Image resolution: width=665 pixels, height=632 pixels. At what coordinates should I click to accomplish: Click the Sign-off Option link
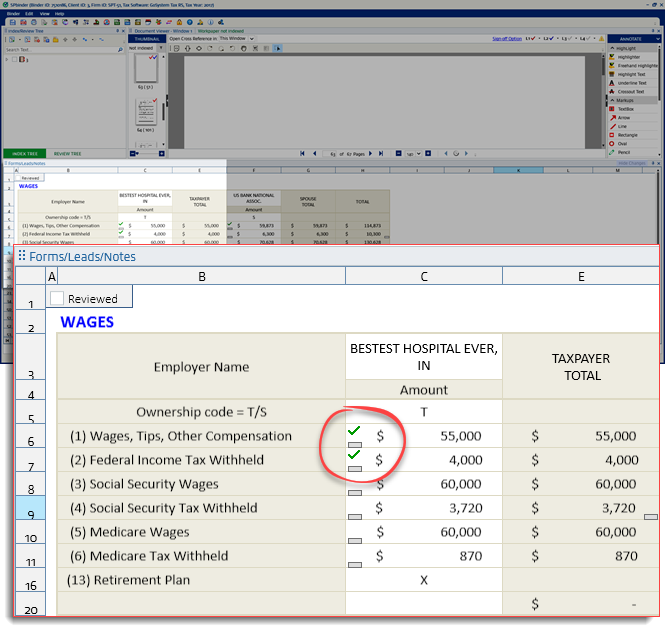(507, 38)
